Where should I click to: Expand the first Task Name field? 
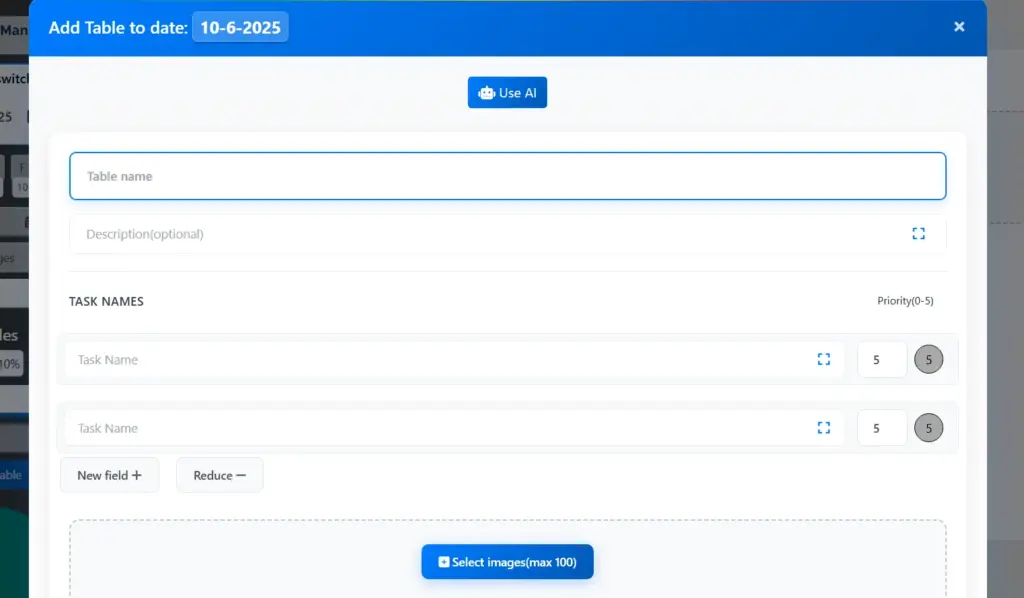(824, 359)
